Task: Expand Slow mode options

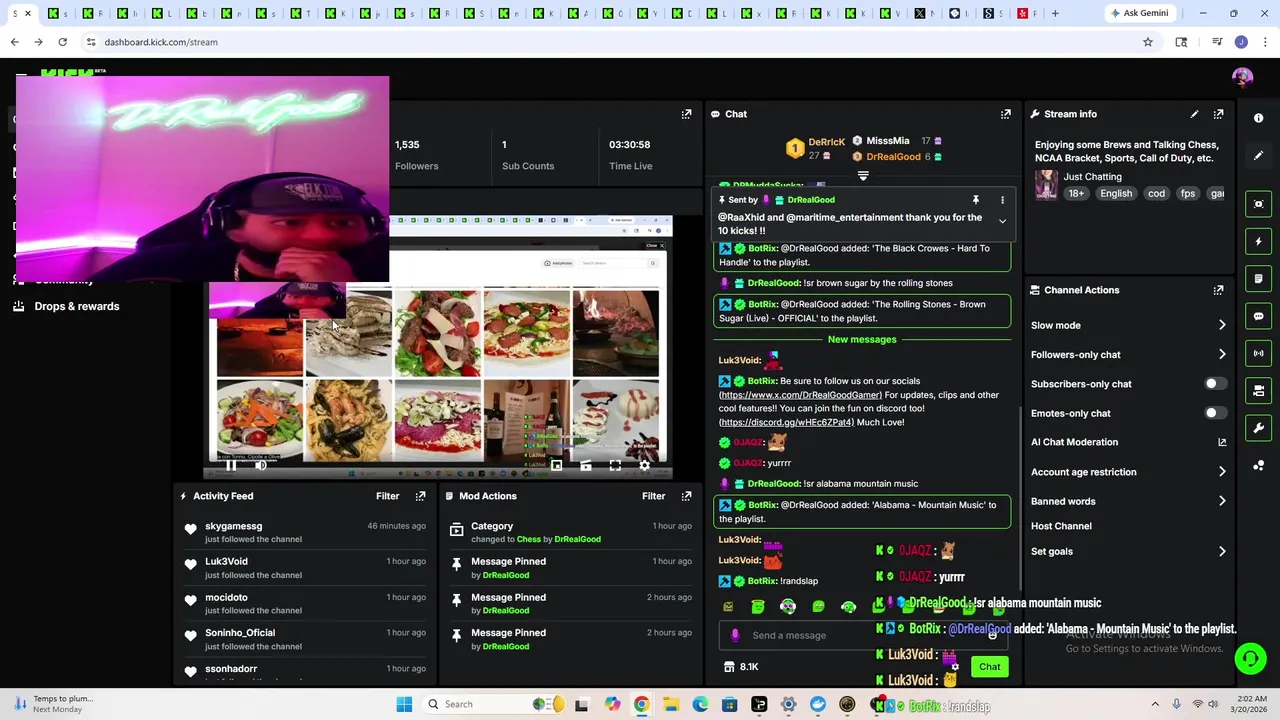Action: pos(1222,325)
